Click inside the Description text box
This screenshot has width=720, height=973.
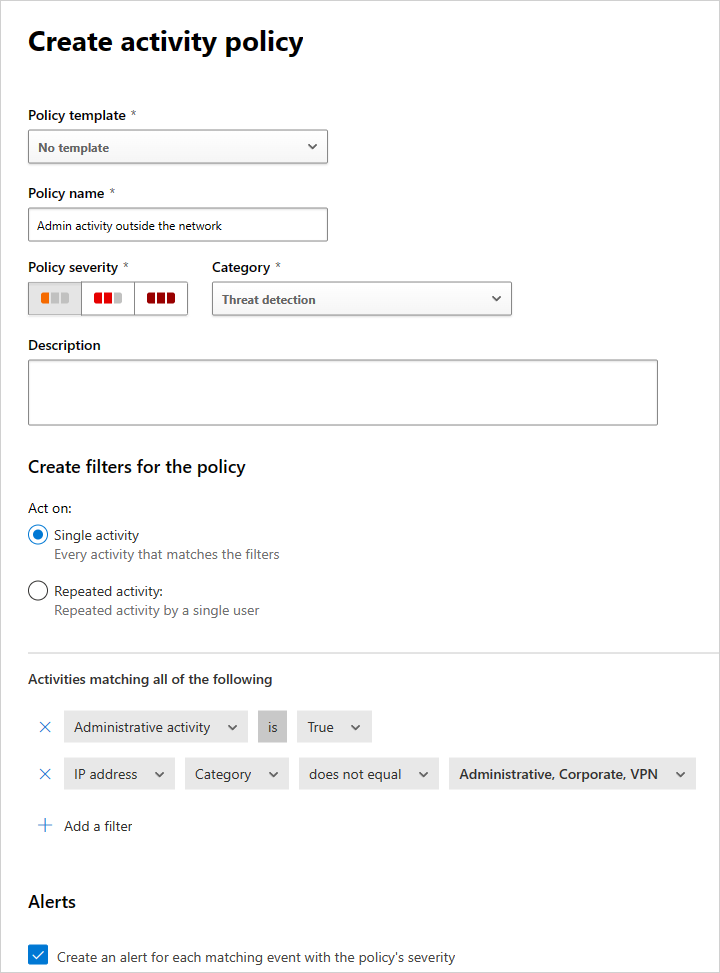342,392
